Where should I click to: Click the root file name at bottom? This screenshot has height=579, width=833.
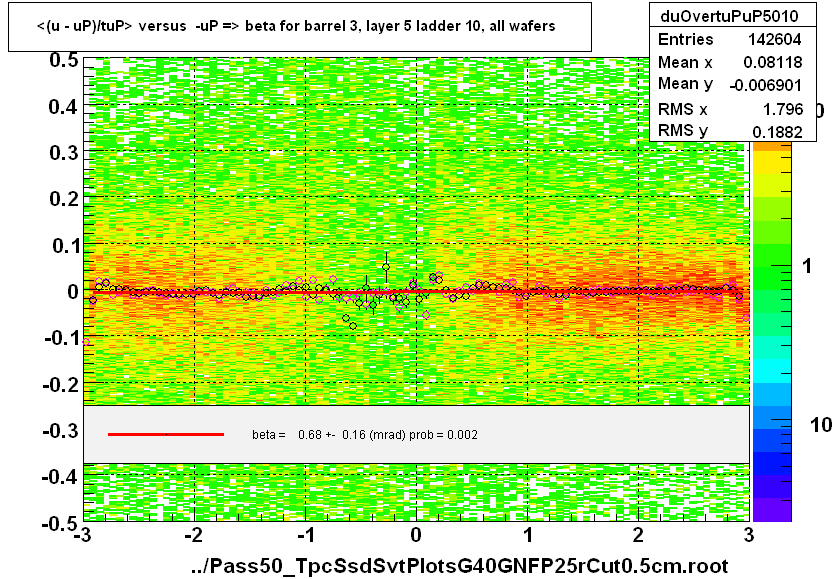point(460,566)
